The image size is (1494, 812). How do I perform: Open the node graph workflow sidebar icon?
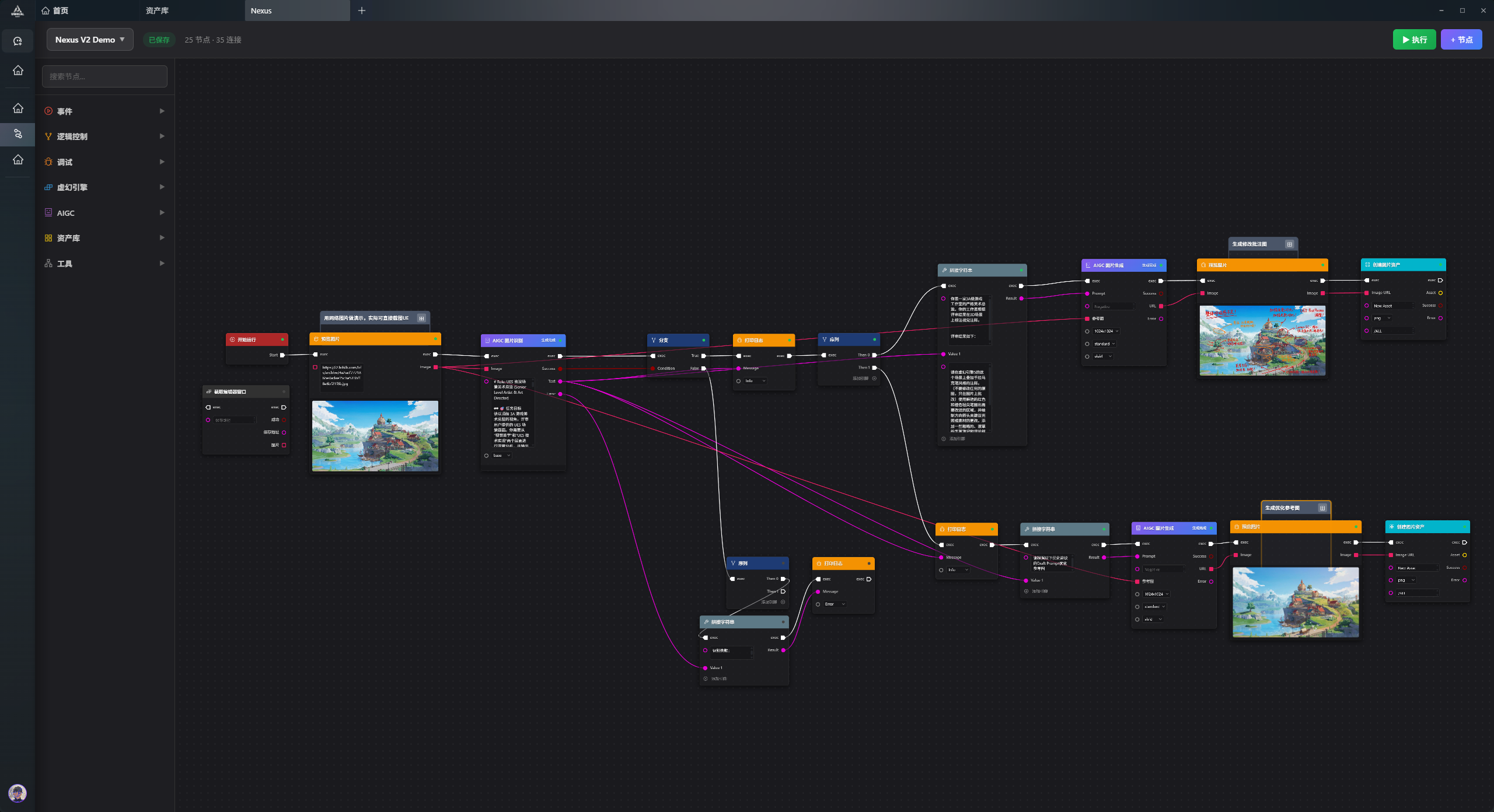pyautogui.click(x=18, y=134)
